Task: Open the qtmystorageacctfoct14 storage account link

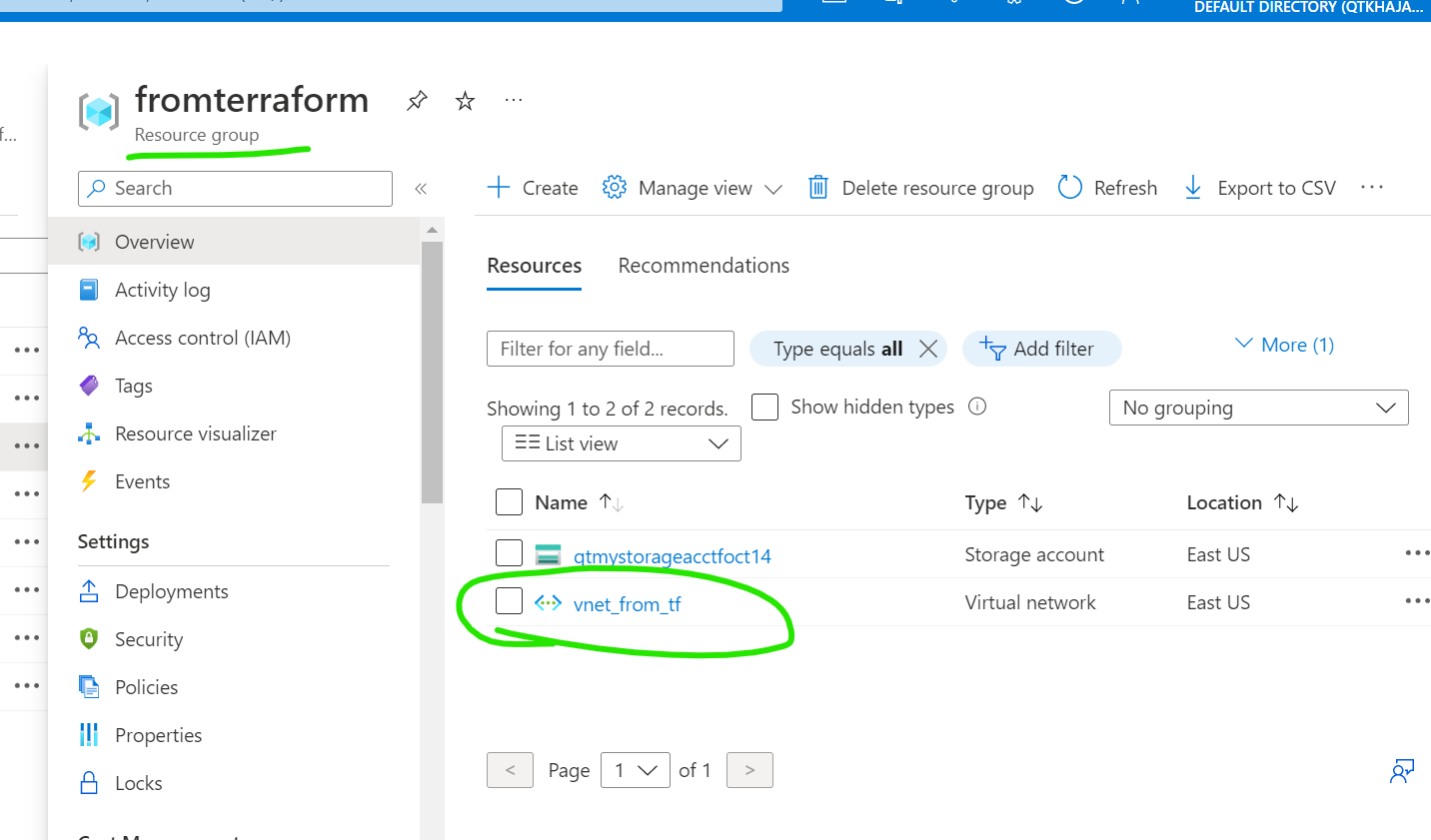Action: (673, 556)
